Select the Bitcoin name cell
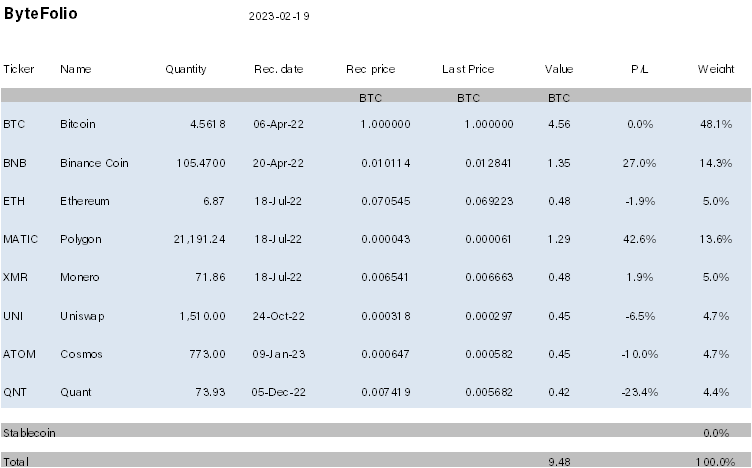752x468 pixels. click(x=78, y=124)
